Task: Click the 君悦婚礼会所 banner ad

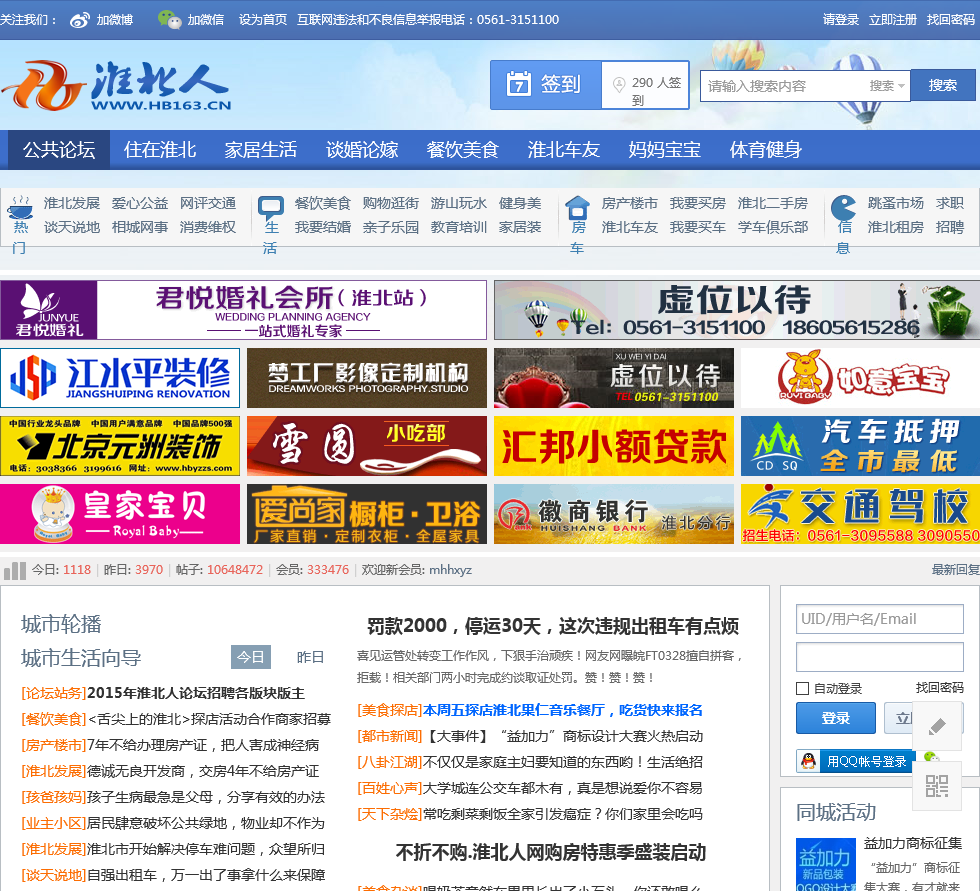Action: point(243,310)
